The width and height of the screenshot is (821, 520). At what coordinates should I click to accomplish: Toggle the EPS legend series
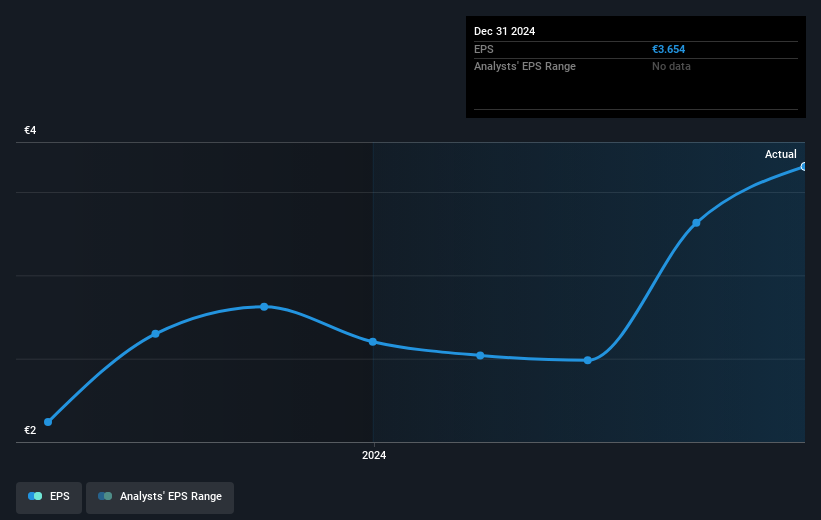(x=49, y=496)
